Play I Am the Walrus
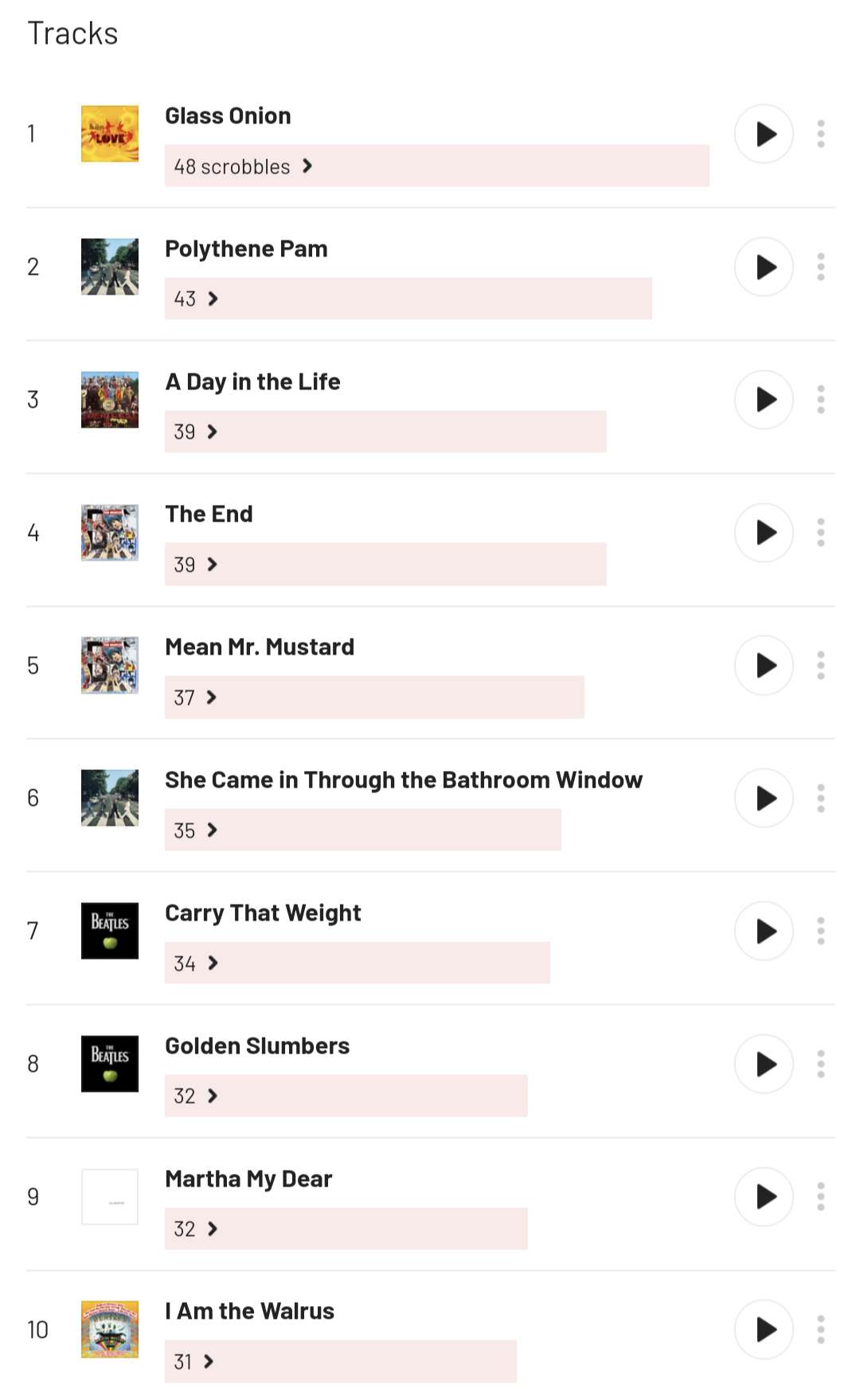This screenshot has width=860, height=1400. click(764, 1329)
